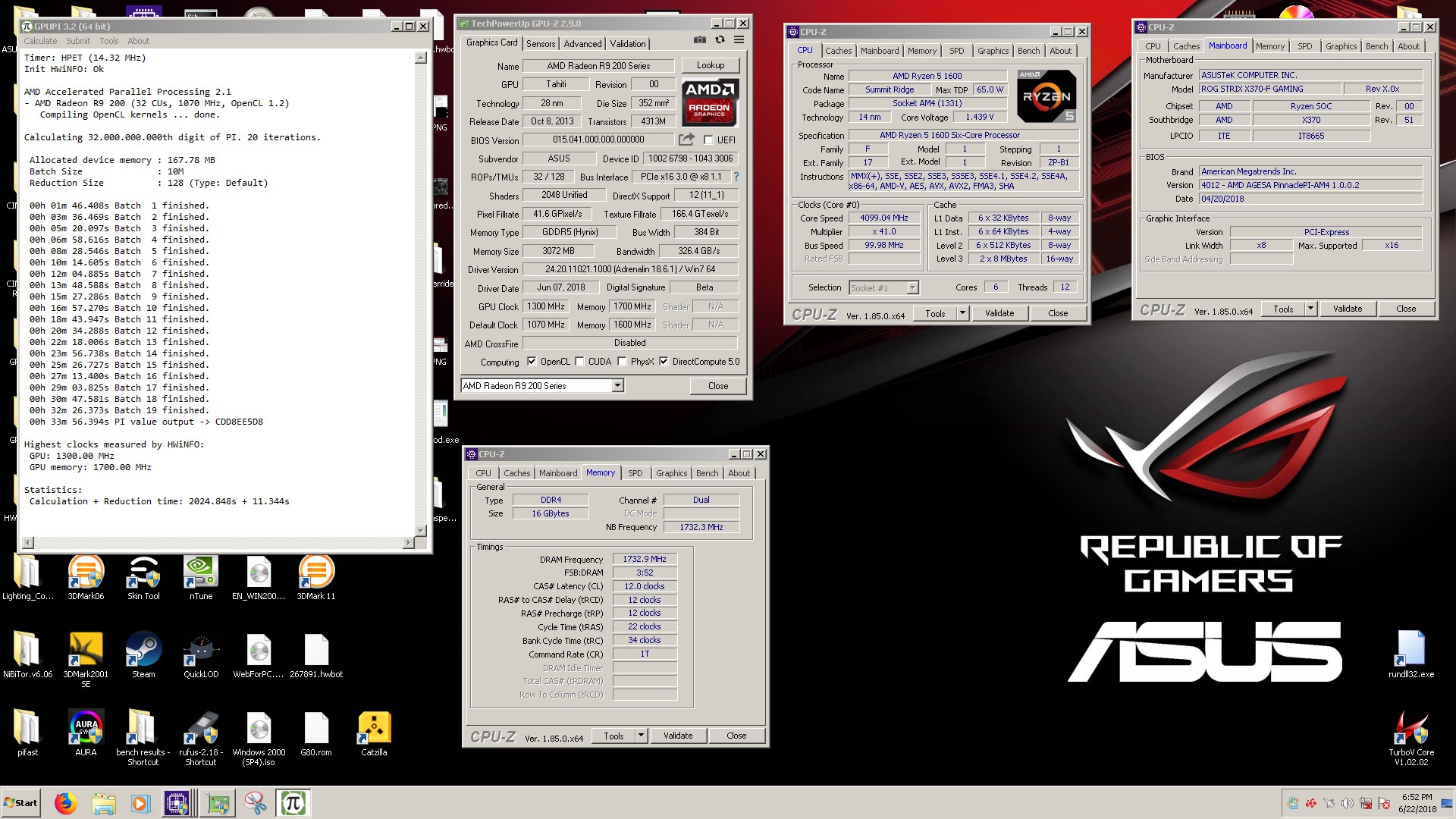Image resolution: width=1456 pixels, height=819 pixels.
Task: Expand Tools dropdown arrow in CPU-Z Mainboard window
Action: [1310, 309]
